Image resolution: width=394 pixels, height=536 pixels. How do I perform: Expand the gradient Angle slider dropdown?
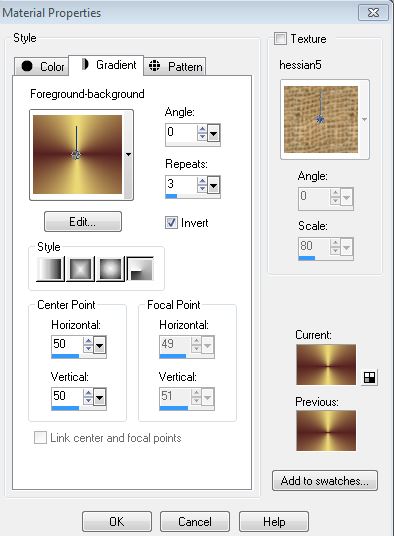214,133
